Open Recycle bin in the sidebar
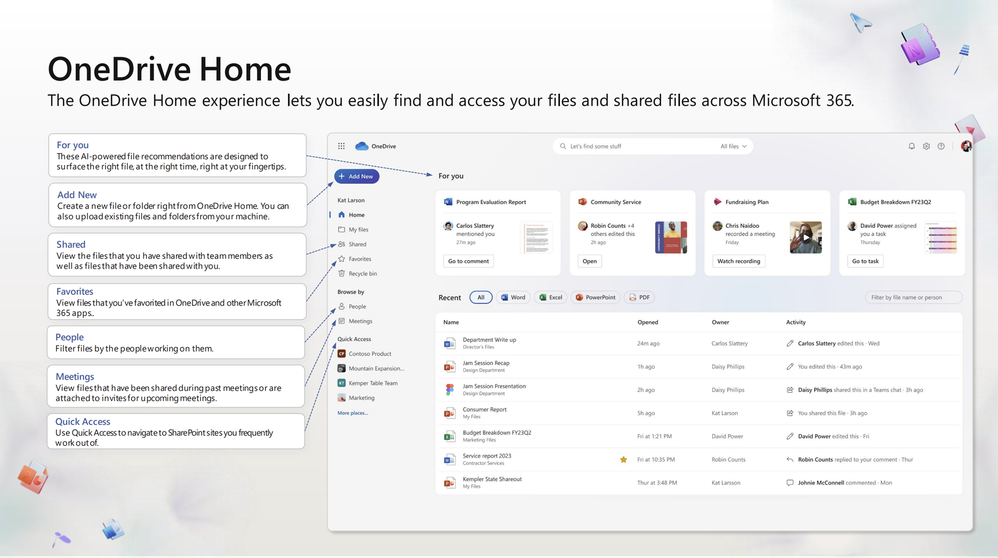This screenshot has width=998, height=558. pyautogui.click(x=357, y=273)
